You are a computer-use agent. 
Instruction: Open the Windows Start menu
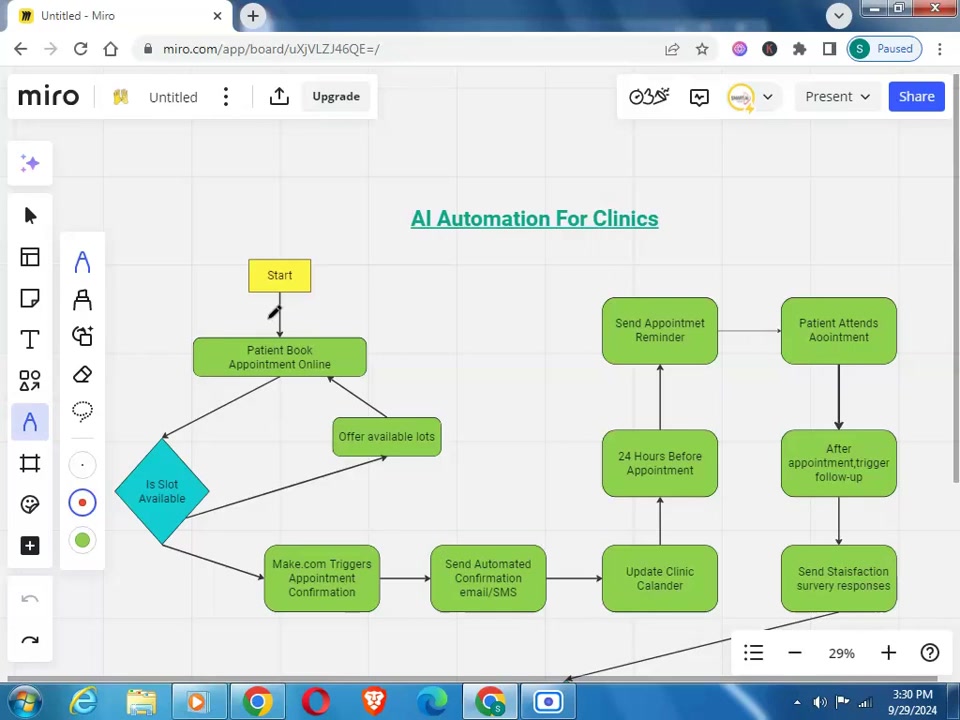25,702
